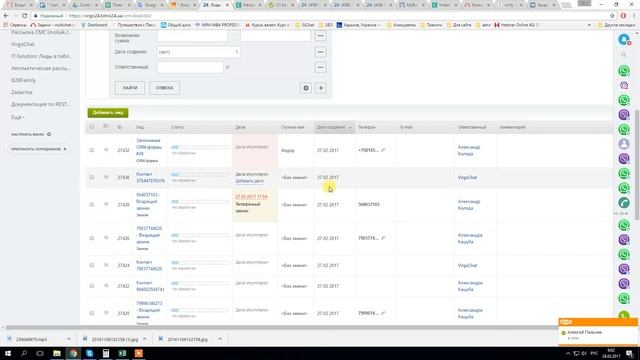Open options for the (1).jpg download

click(144, 339)
